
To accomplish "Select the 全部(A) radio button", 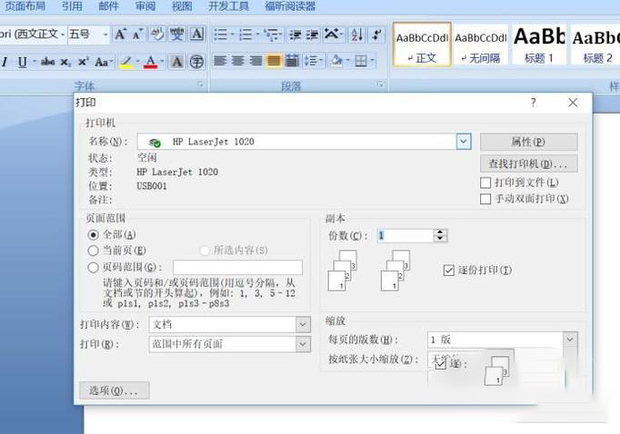I will 93,235.
